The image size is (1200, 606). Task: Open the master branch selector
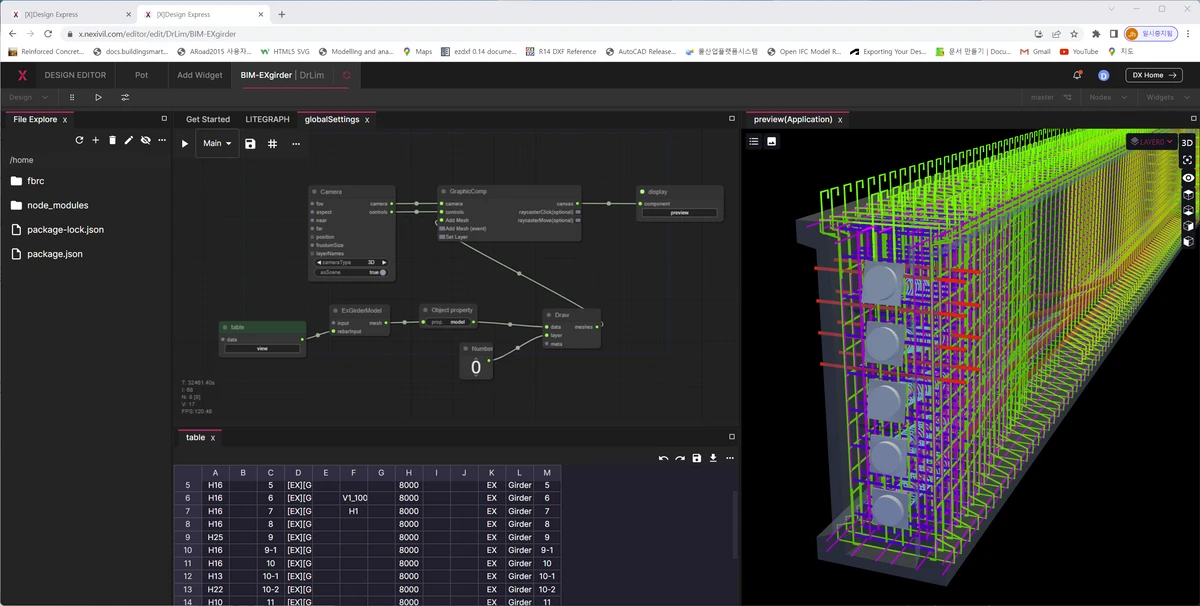(x=1051, y=97)
